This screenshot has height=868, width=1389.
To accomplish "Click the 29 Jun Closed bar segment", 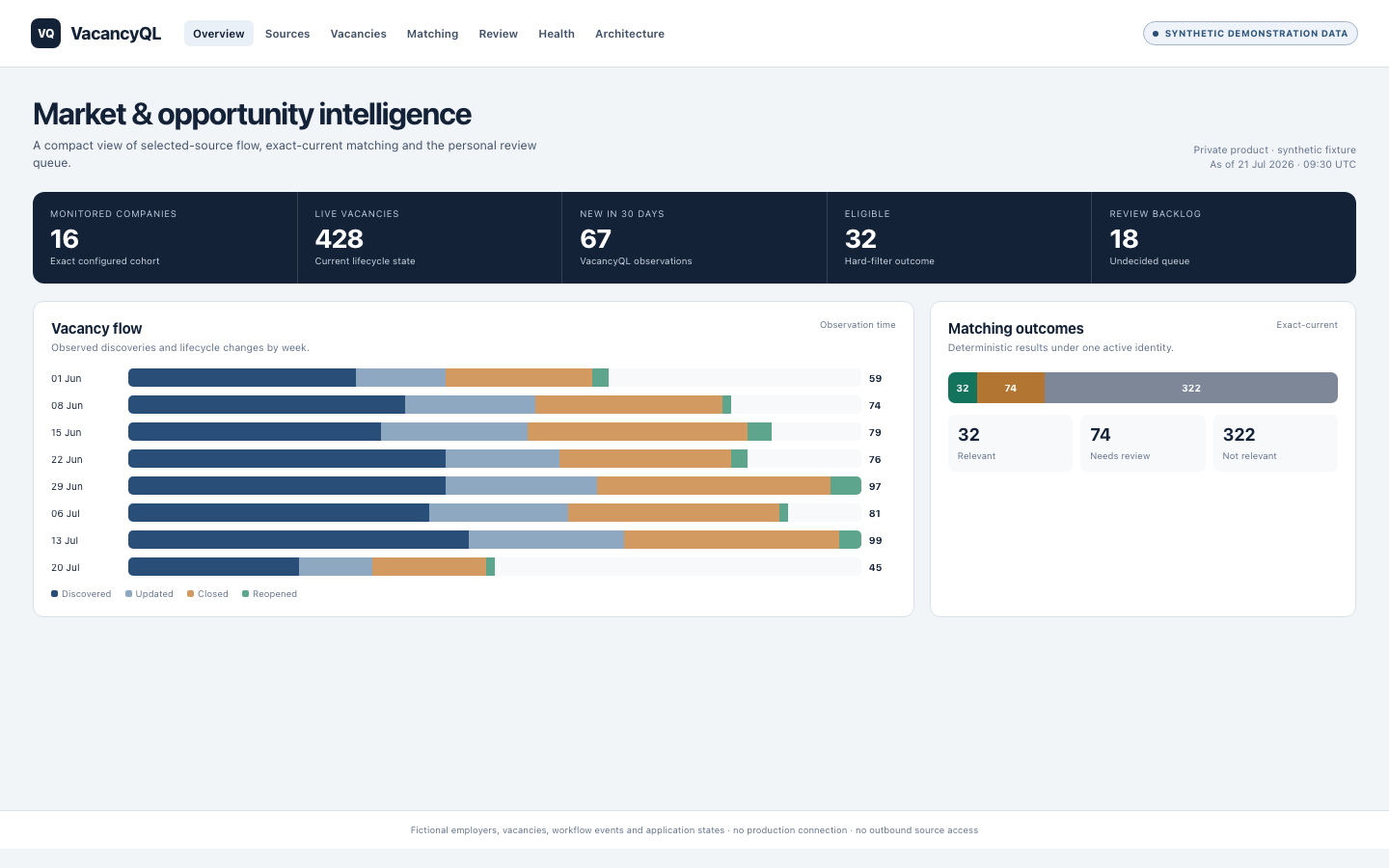I will coord(714,486).
